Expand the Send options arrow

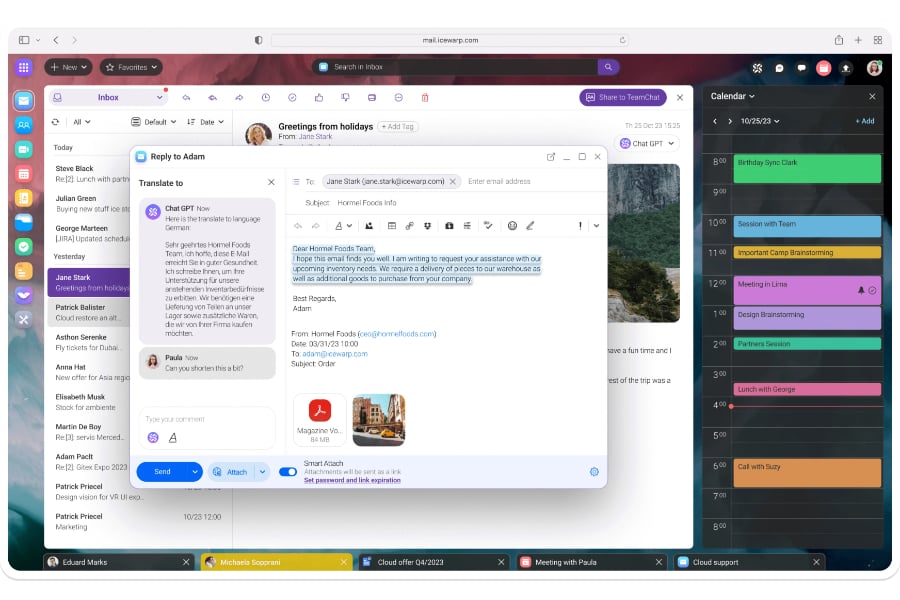pos(194,472)
